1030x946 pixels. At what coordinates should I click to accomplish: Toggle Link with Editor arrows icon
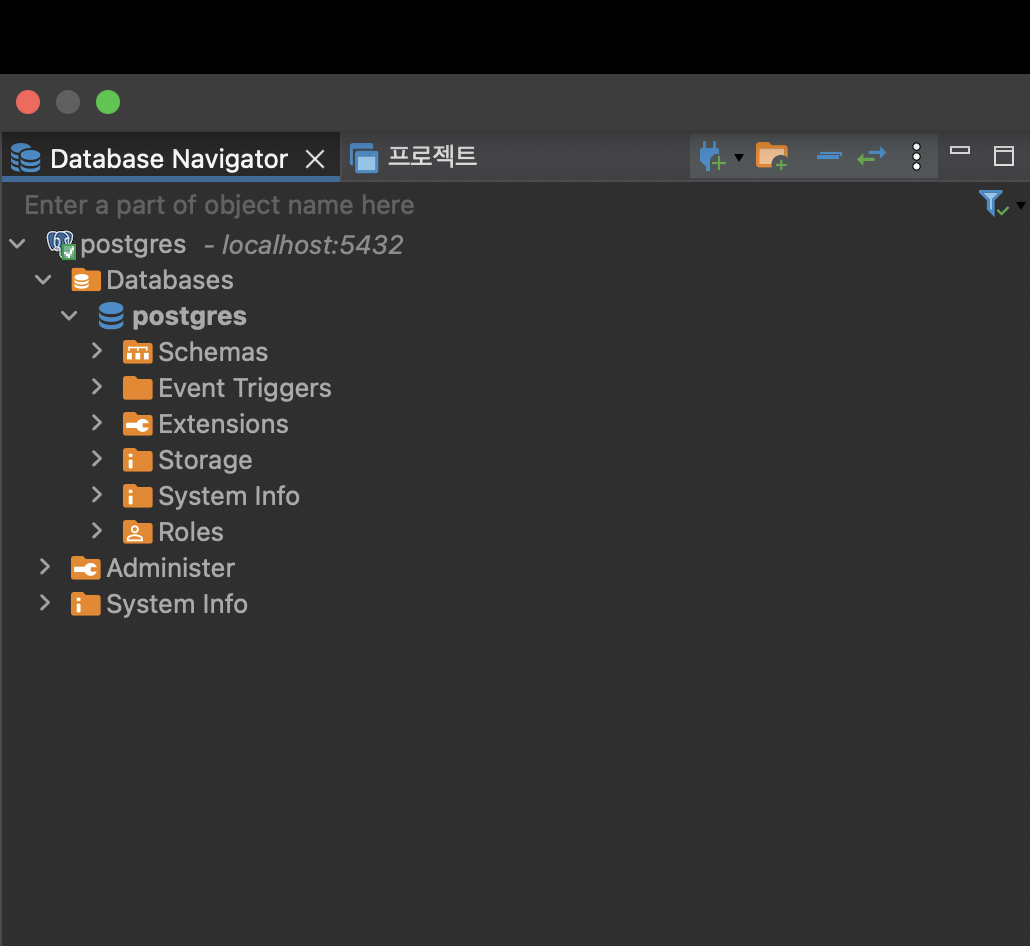pos(872,156)
